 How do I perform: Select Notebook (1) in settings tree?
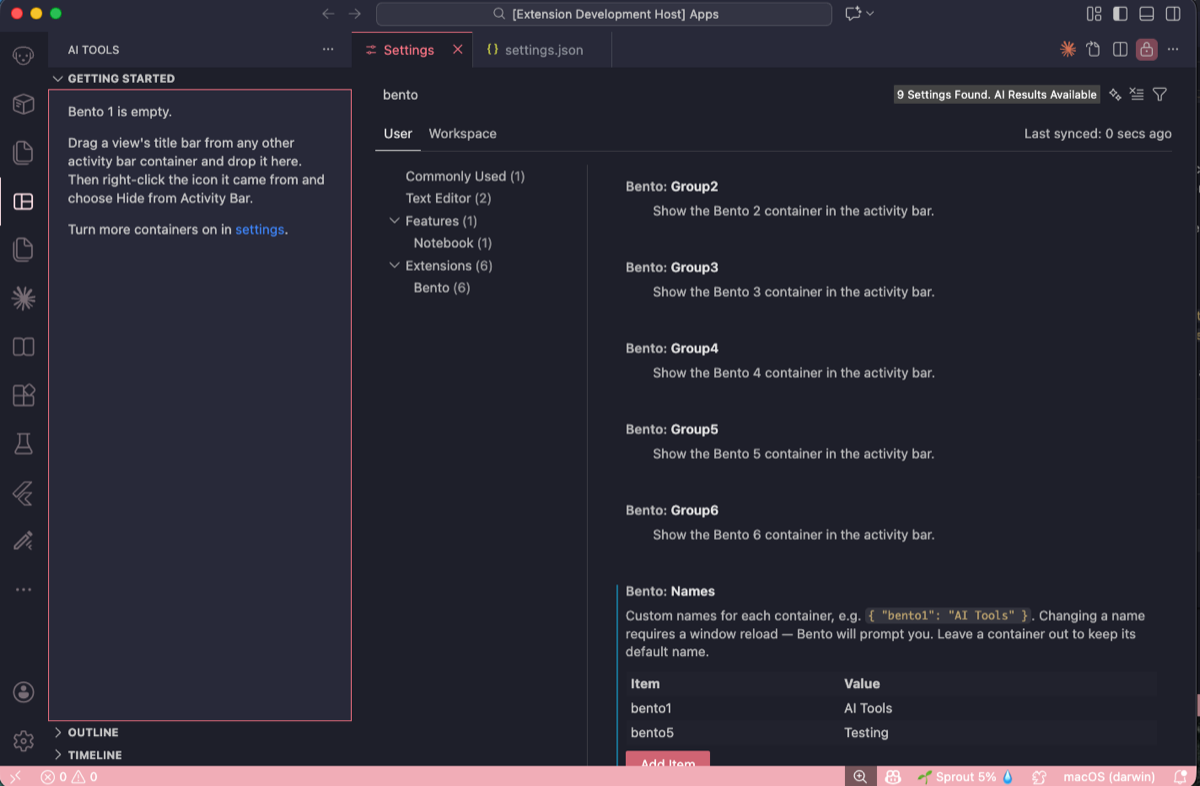[x=453, y=243]
